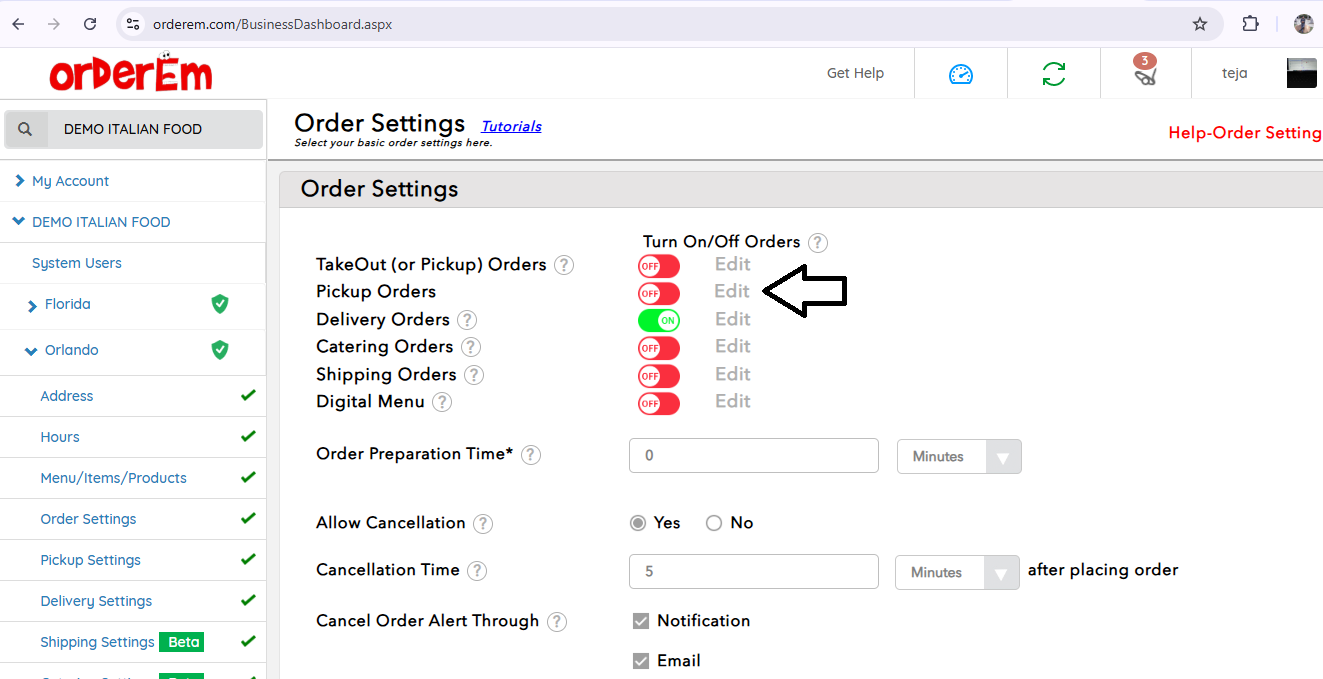This screenshot has height=679, width=1323.
Task: Open Pickup Settings in sidebar
Action: [90, 560]
